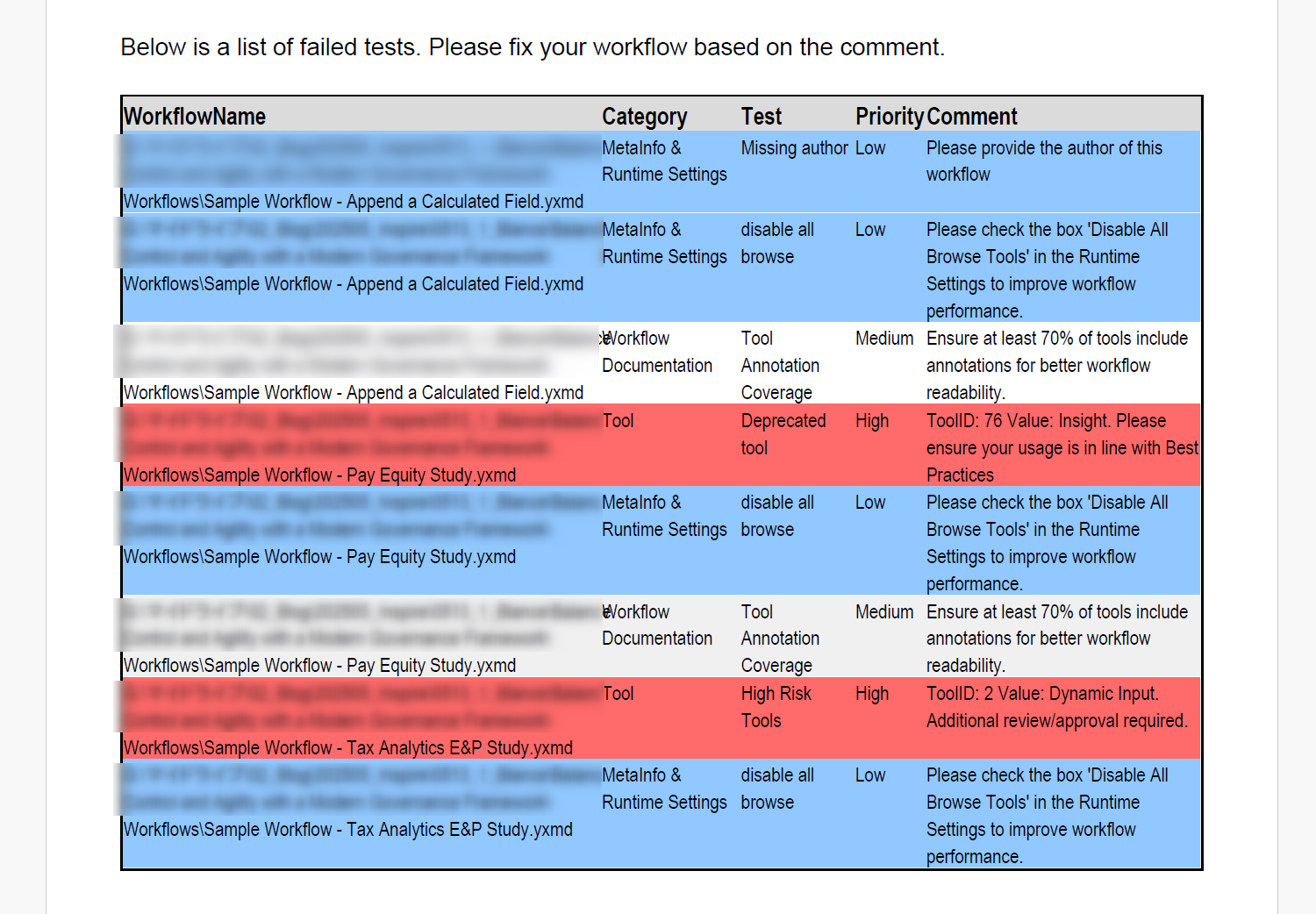
Task: Select the 'ToolID: 2 Value: Dynamic Input' comment
Action: [x=1057, y=707]
